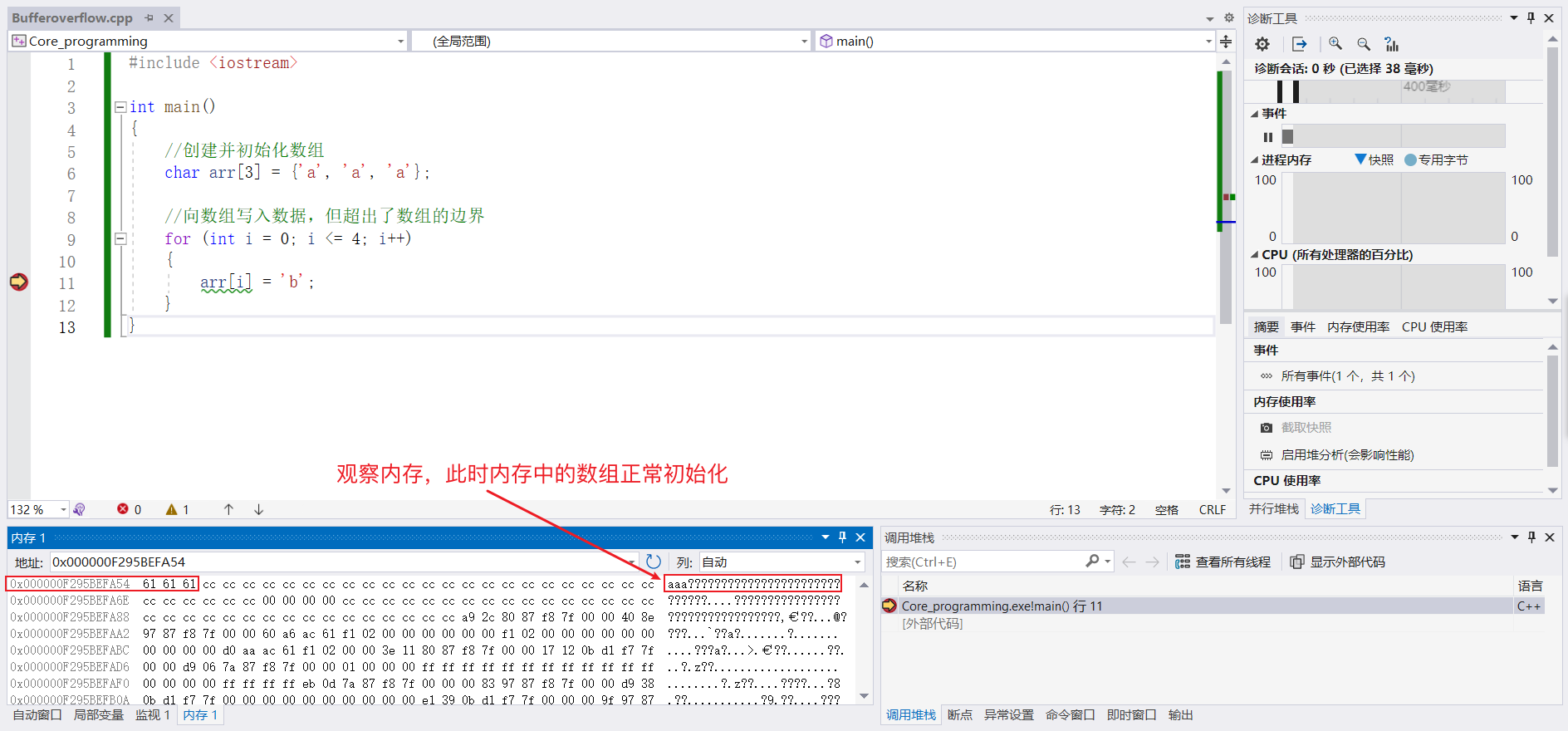Close the Memory 1 panel
The height and width of the screenshot is (731, 1568).
860,537
